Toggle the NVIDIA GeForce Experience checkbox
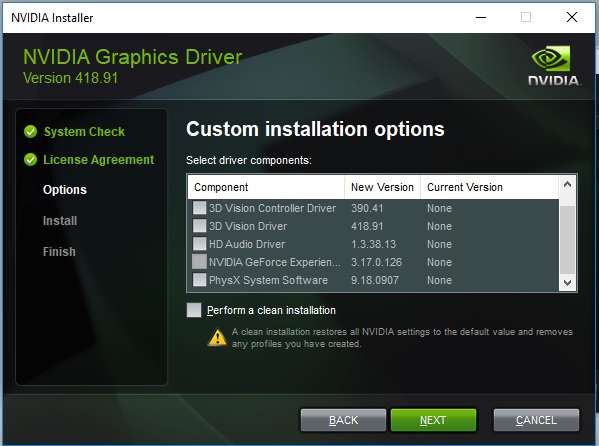The height and width of the screenshot is (446, 599). click(x=199, y=262)
